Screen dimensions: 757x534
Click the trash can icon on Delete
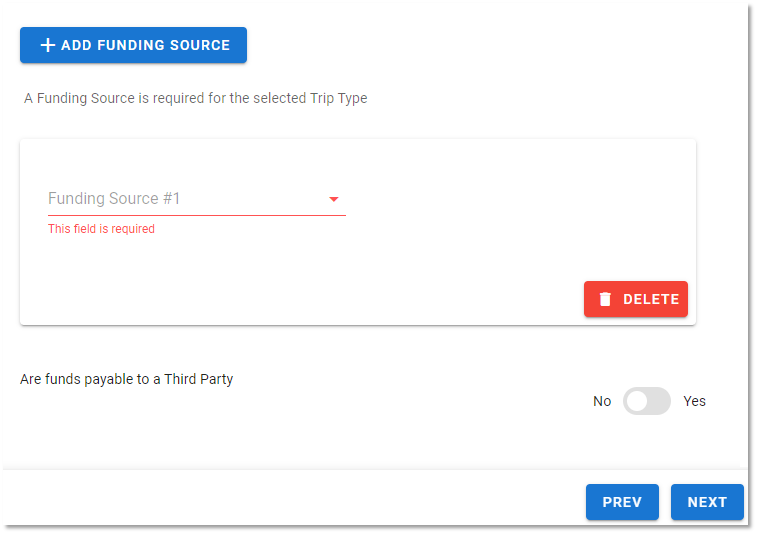[x=605, y=299]
